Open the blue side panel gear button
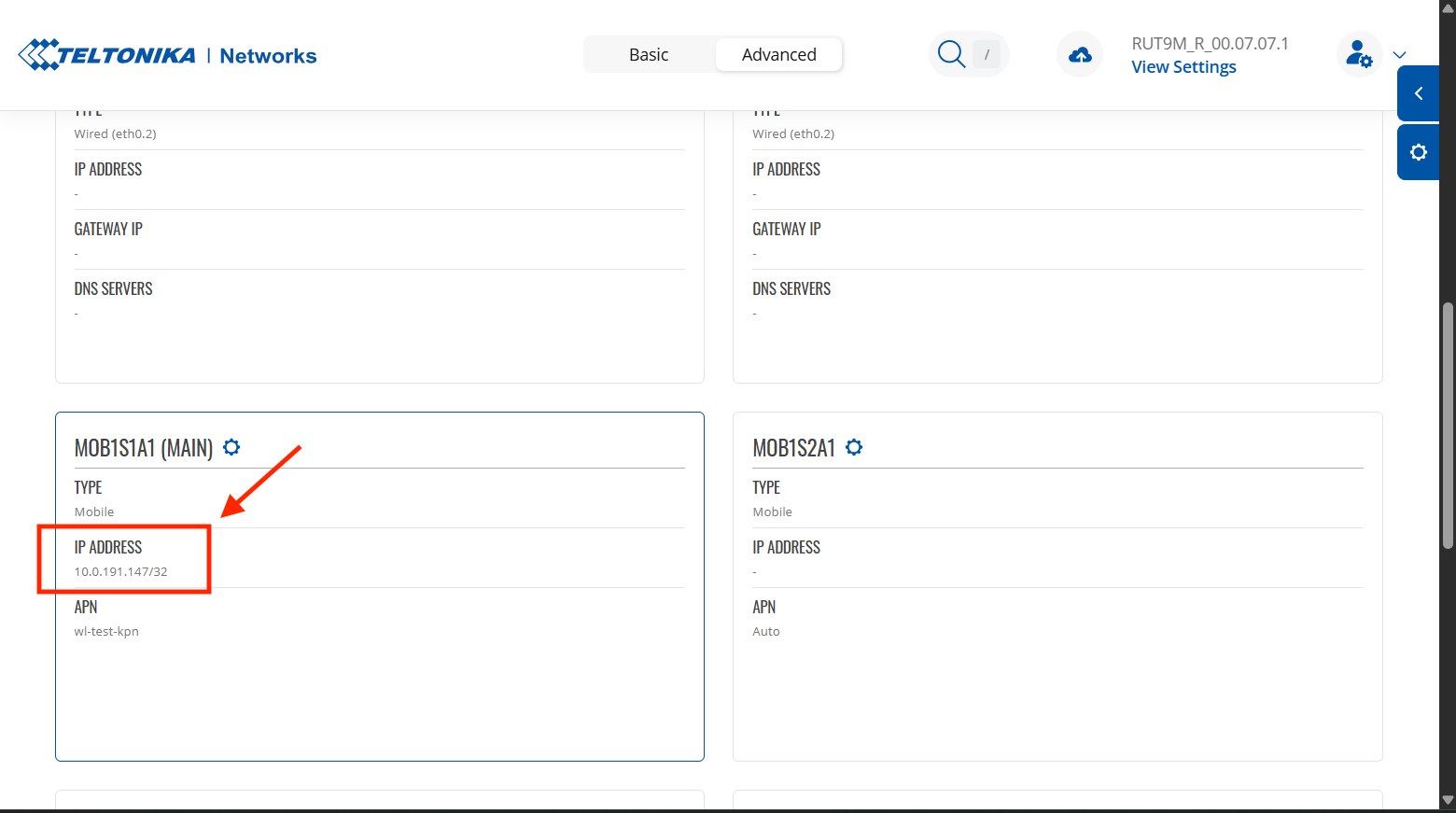Image resolution: width=1456 pixels, height=813 pixels. [x=1418, y=152]
